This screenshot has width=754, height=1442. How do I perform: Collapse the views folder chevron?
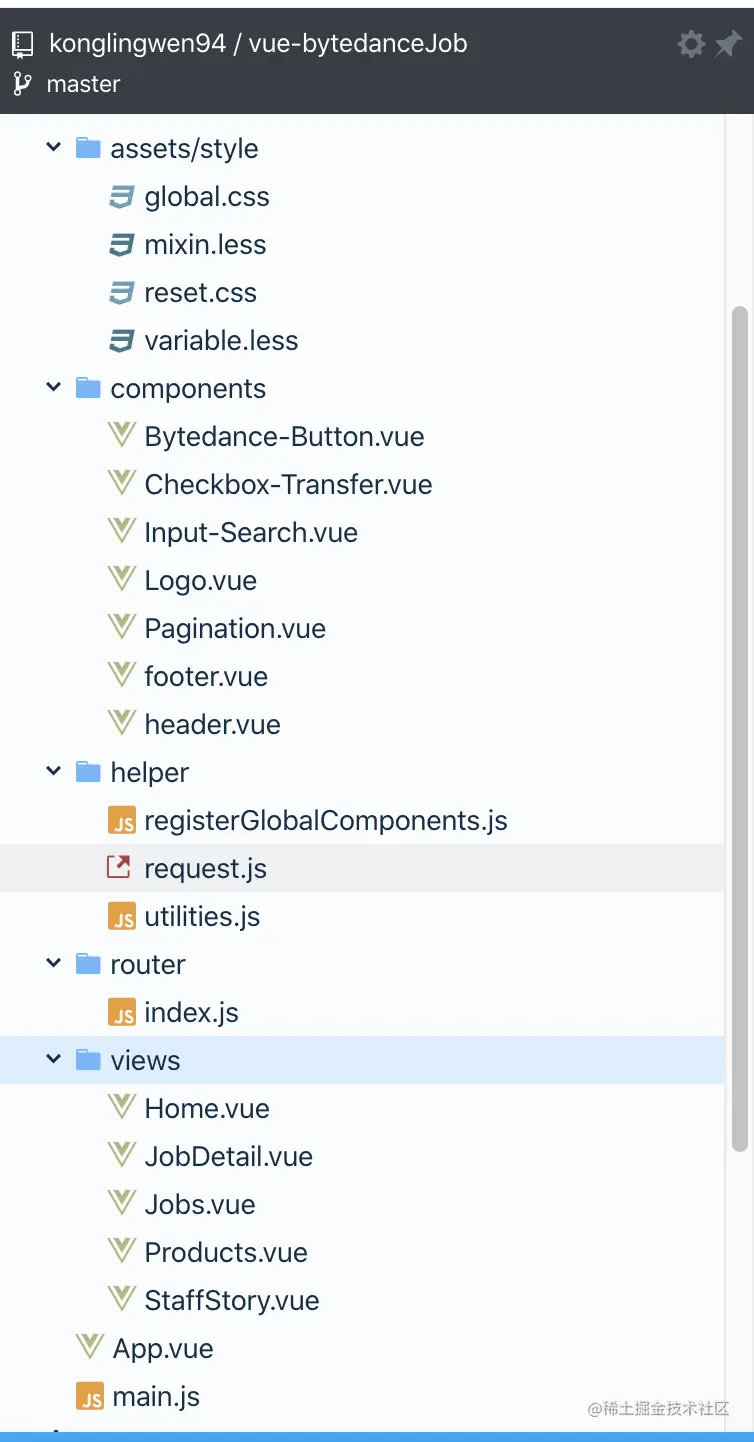coord(54,1060)
